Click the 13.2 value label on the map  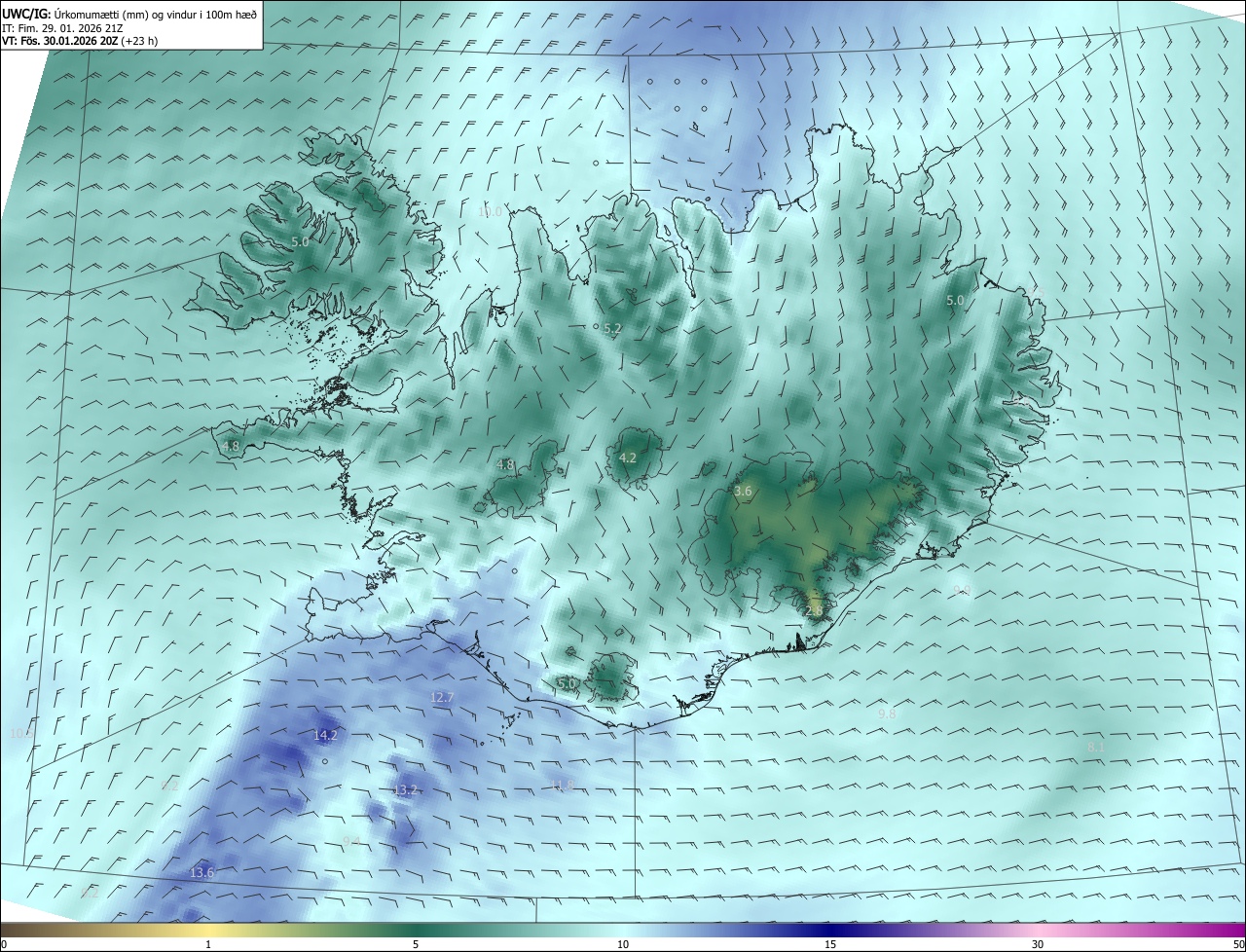(405, 789)
